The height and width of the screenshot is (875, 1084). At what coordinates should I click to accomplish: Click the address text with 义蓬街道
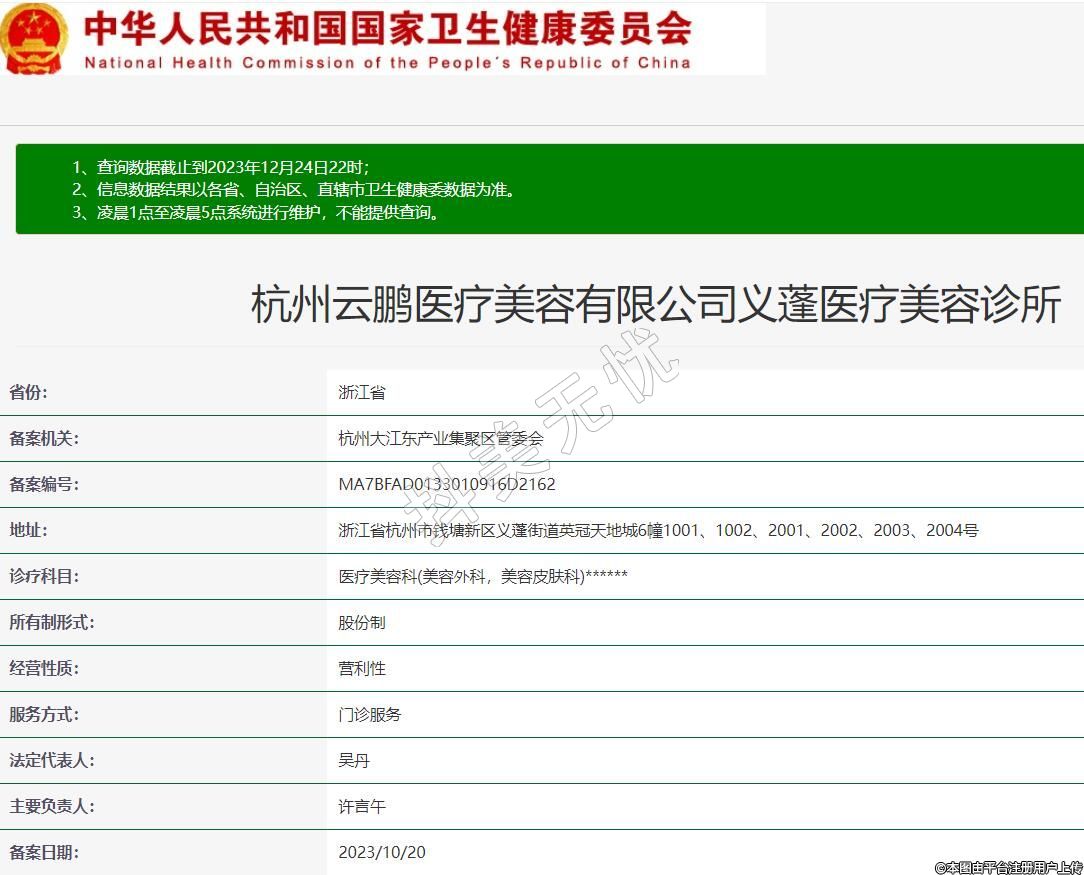pyautogui.click(x=658, y=531)
